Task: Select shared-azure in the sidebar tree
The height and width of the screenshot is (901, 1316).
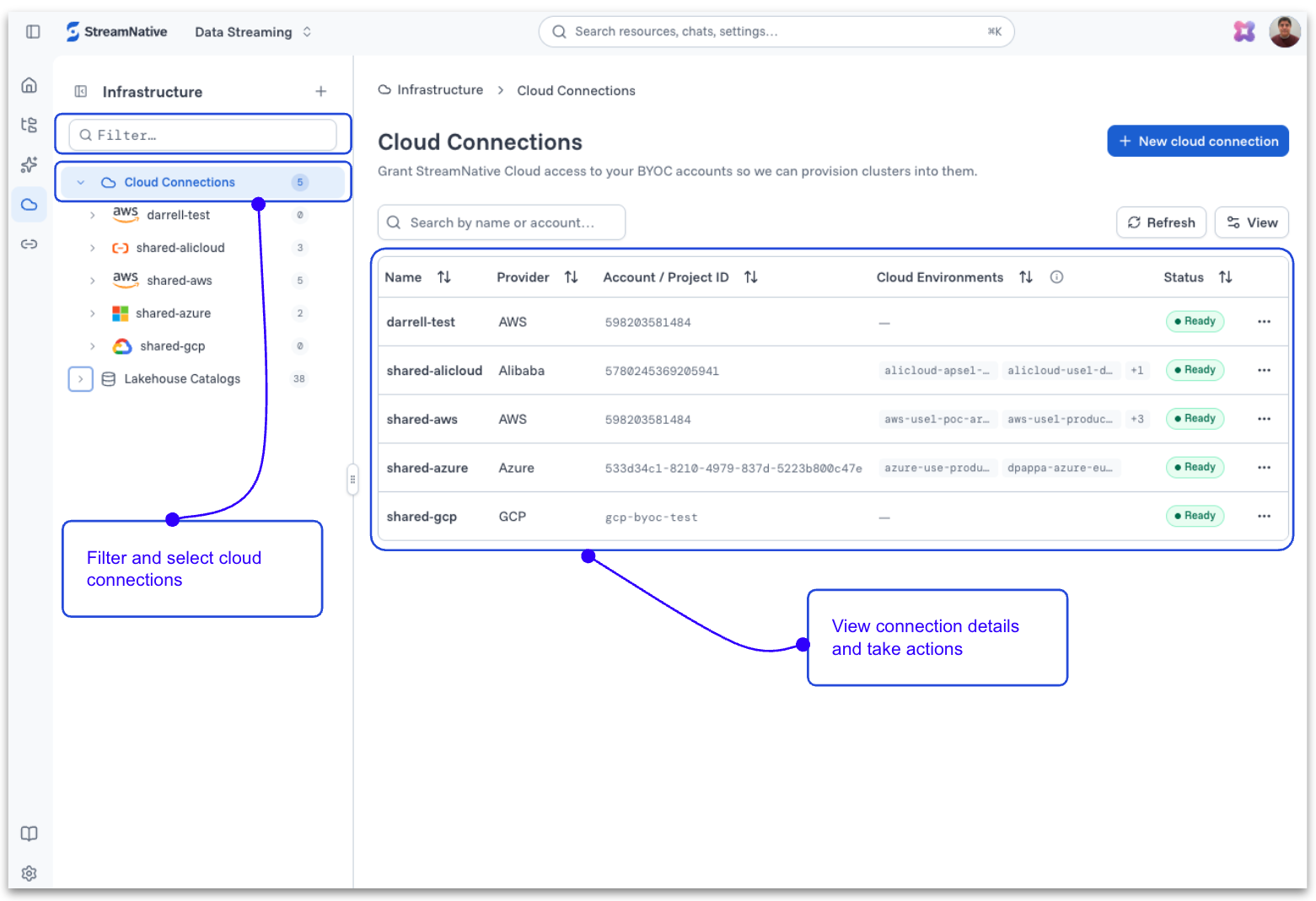Action: pos(174,314)
